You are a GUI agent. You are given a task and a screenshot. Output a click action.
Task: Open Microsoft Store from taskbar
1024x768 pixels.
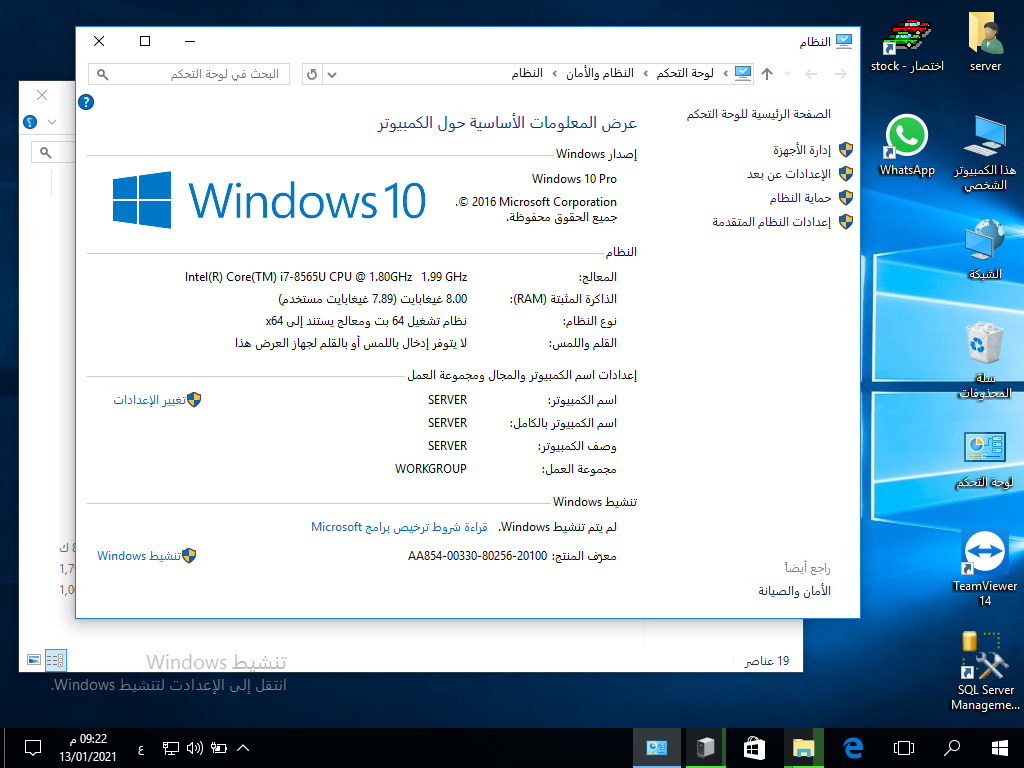click(754, 748)
